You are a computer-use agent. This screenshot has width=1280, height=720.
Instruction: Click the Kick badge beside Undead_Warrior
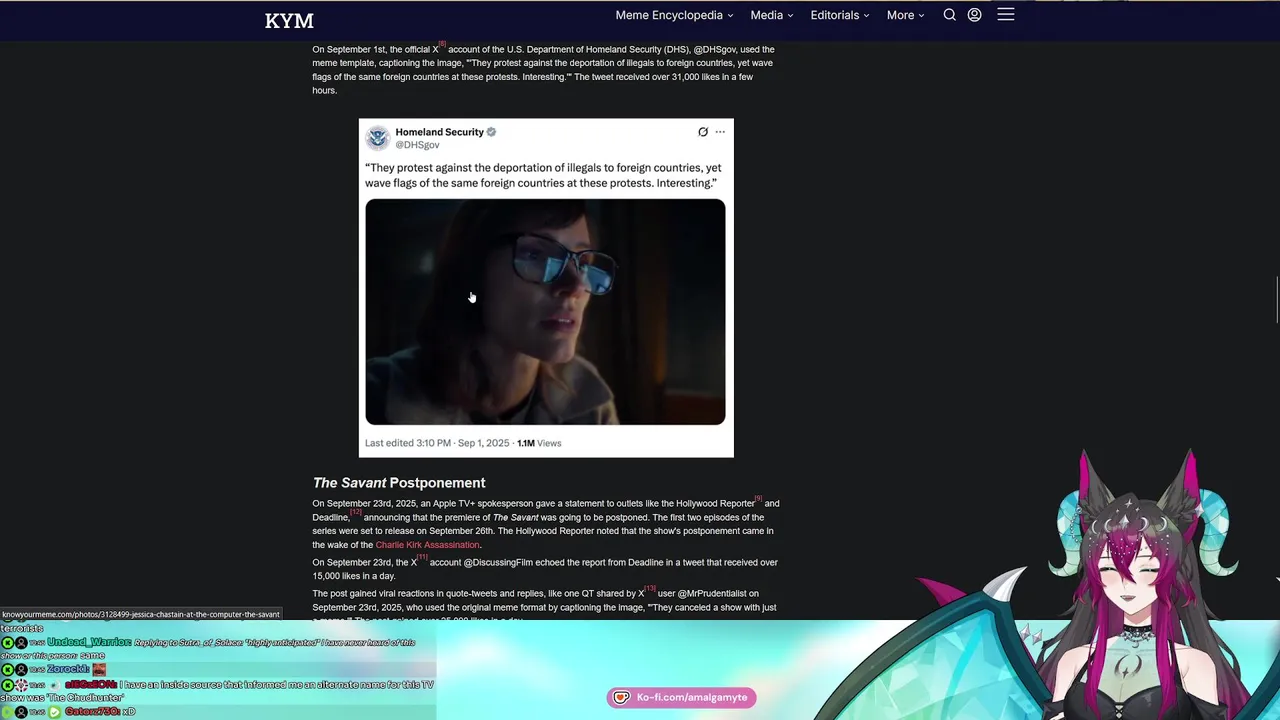[8, 642]
